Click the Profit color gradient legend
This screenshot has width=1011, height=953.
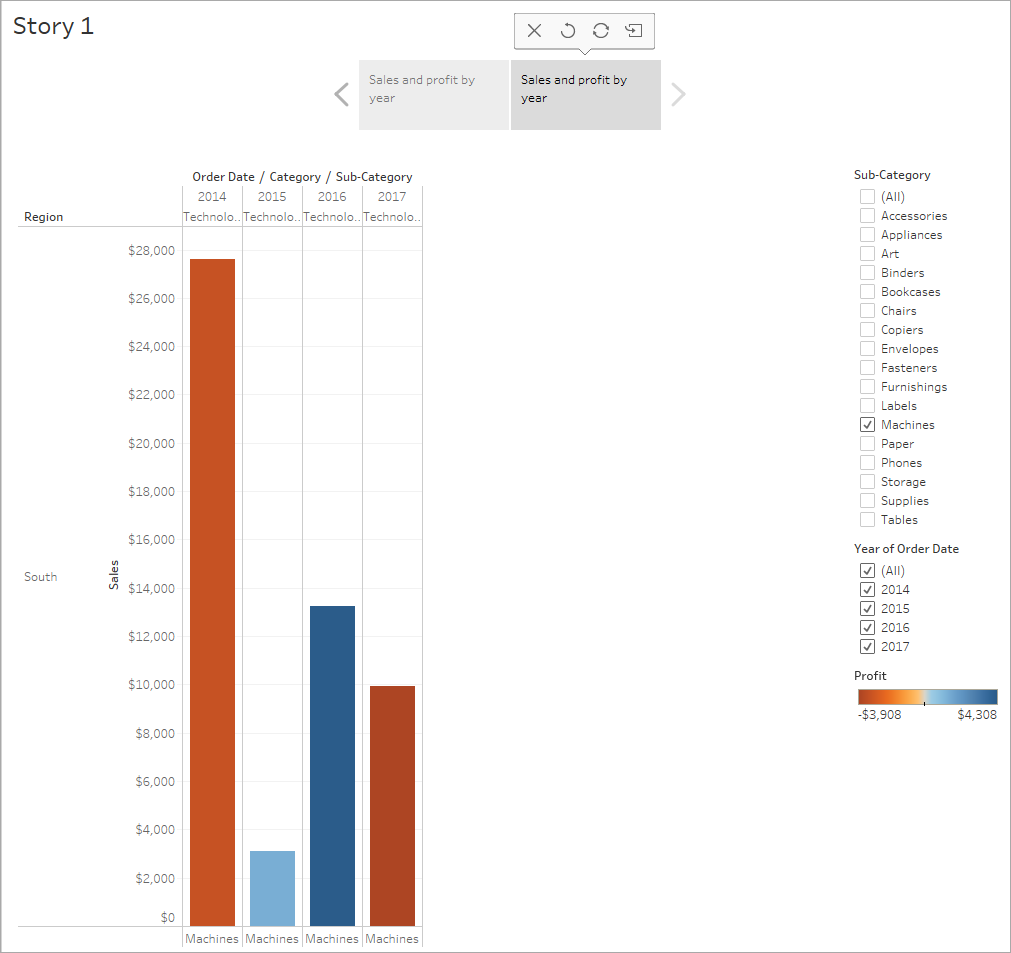point(927,697)
